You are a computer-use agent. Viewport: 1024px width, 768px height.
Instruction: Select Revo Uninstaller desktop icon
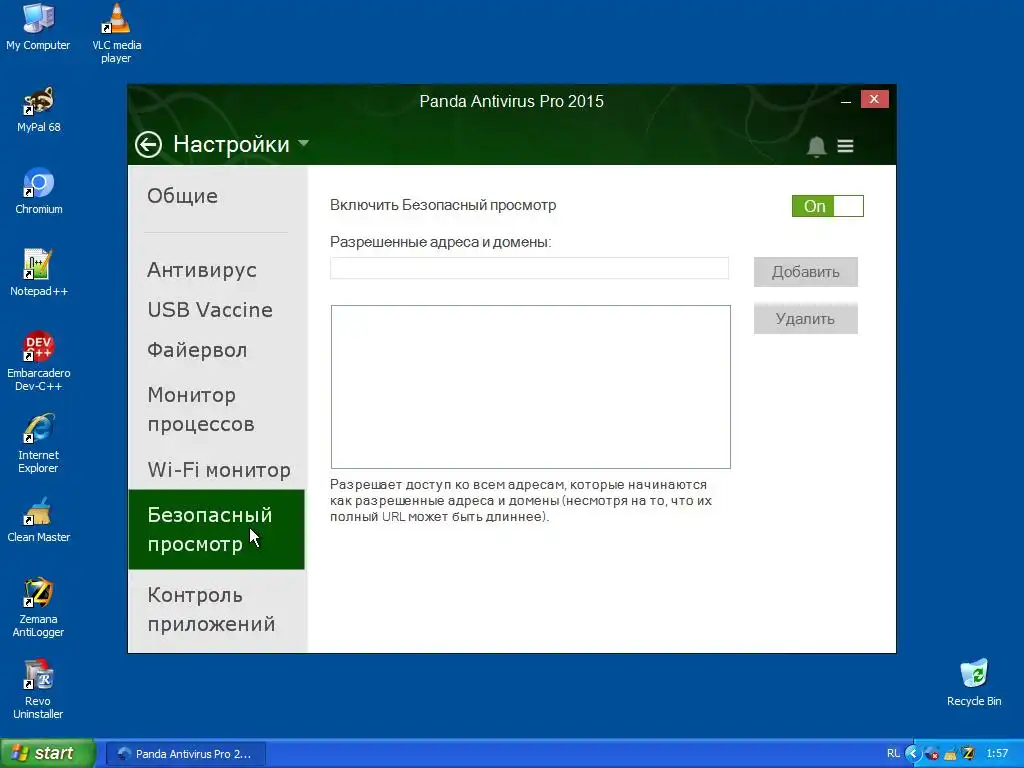pyautogui.click(x=39, y=690)
